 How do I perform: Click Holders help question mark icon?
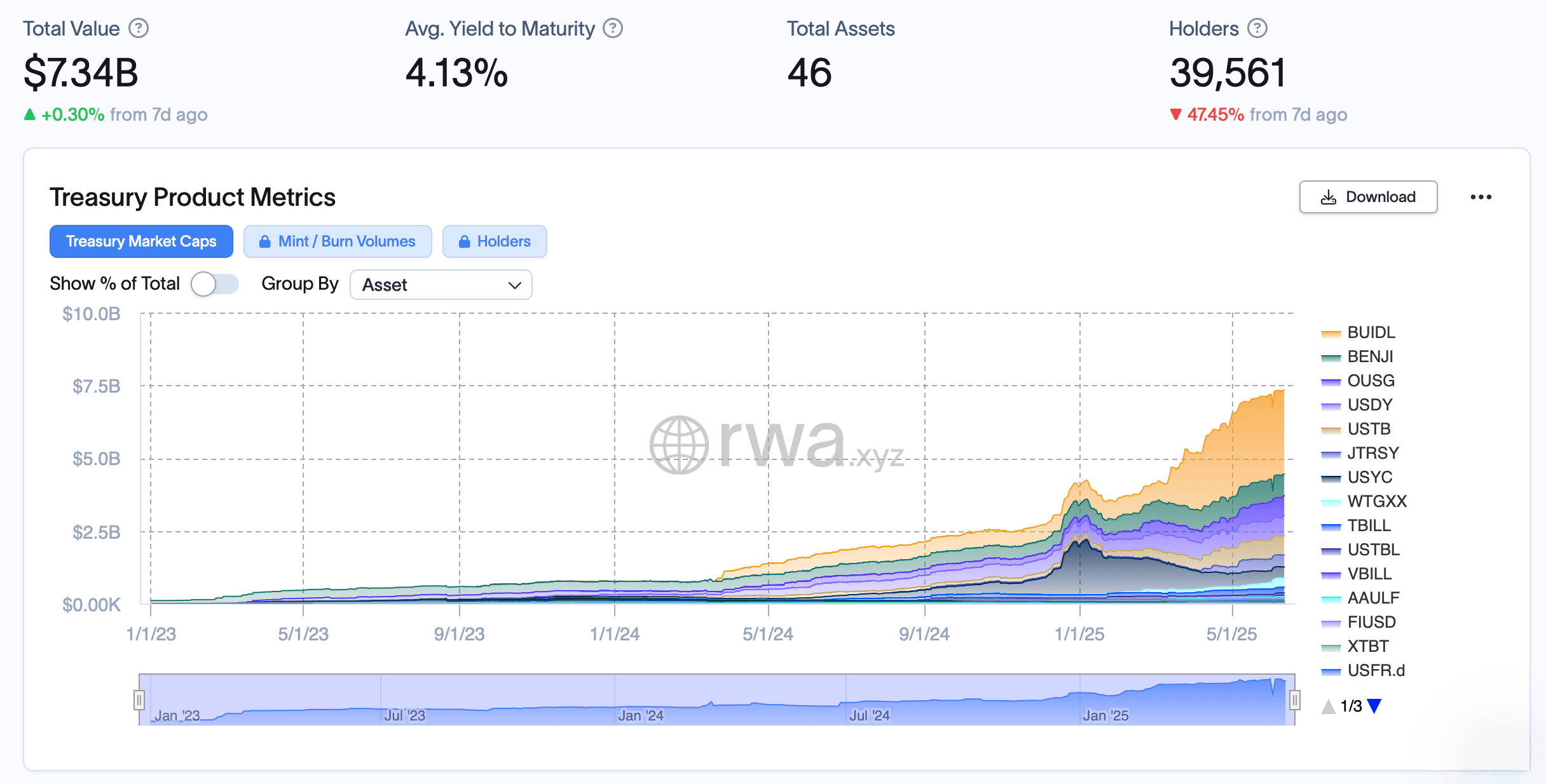(1257, 29)
